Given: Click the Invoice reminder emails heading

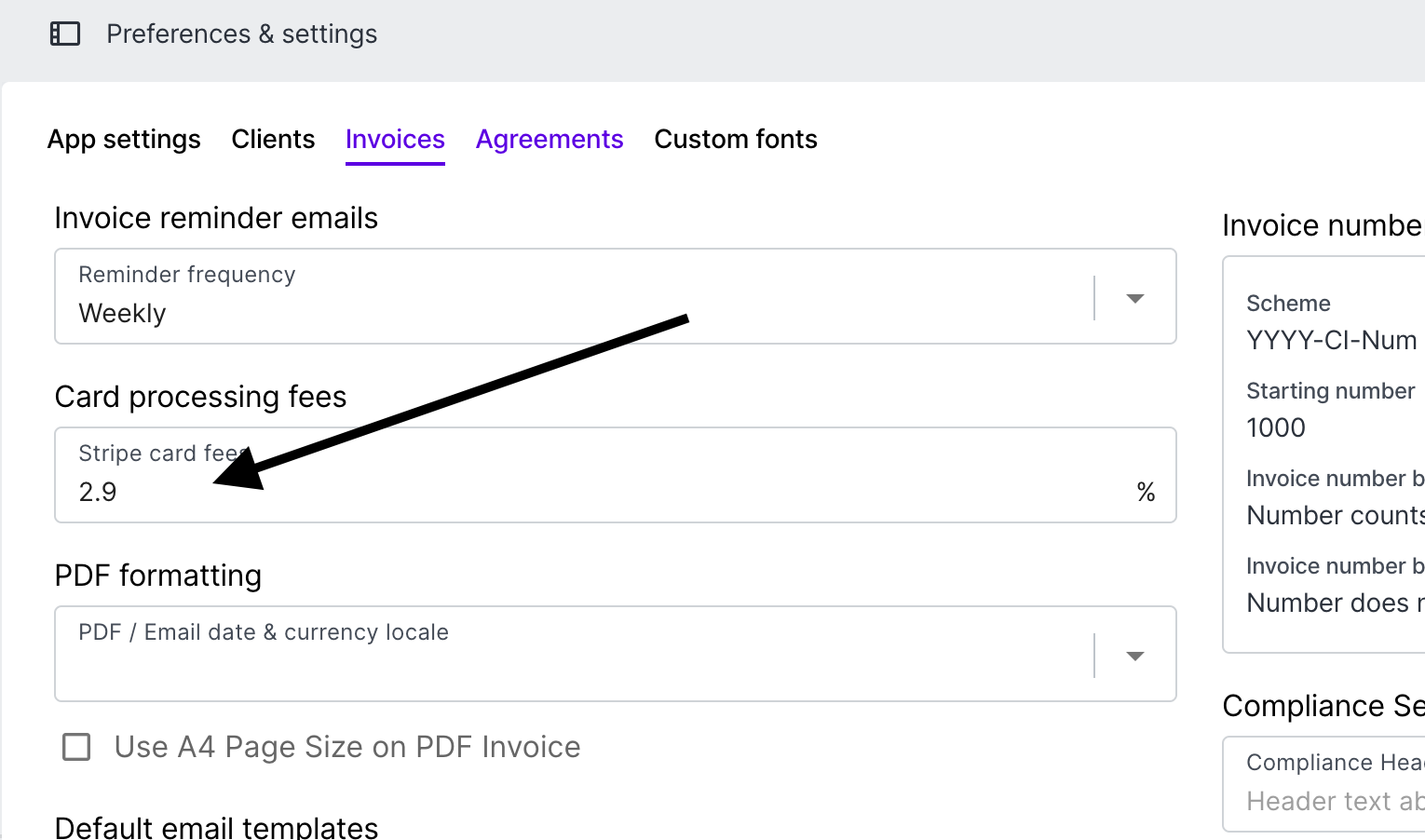Looking at the screenshot, I should pos(216,218).
